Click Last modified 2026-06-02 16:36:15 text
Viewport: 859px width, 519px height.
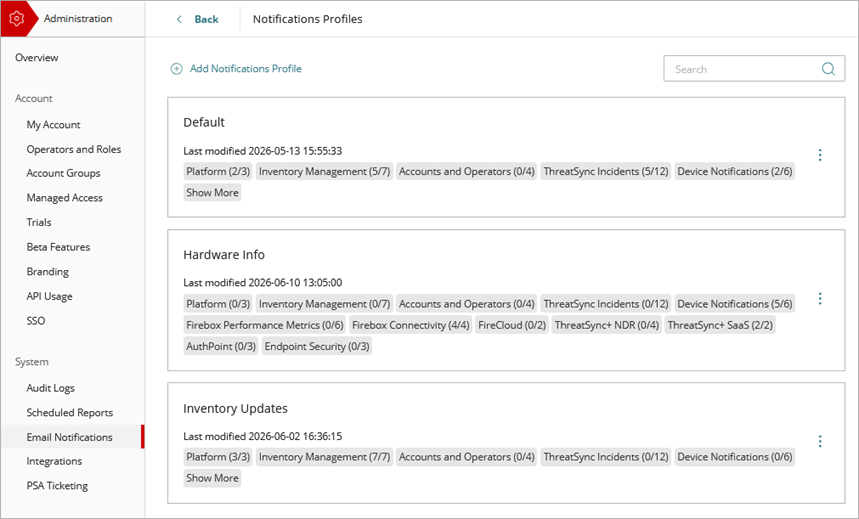[262, 436]
